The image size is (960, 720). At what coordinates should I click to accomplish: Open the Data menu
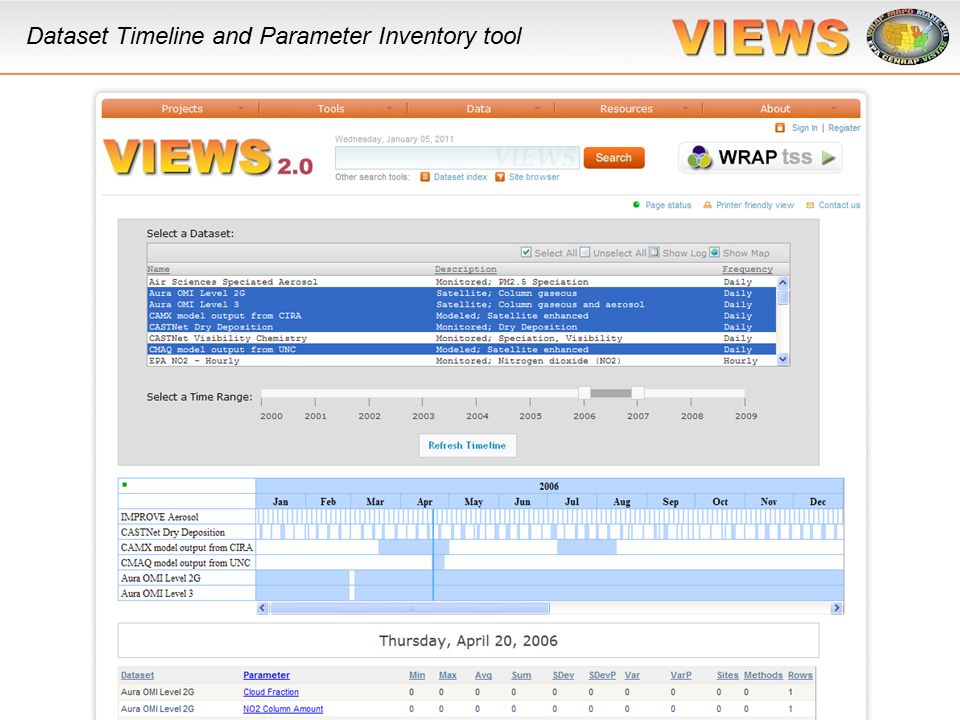click(x=478, y=108)
